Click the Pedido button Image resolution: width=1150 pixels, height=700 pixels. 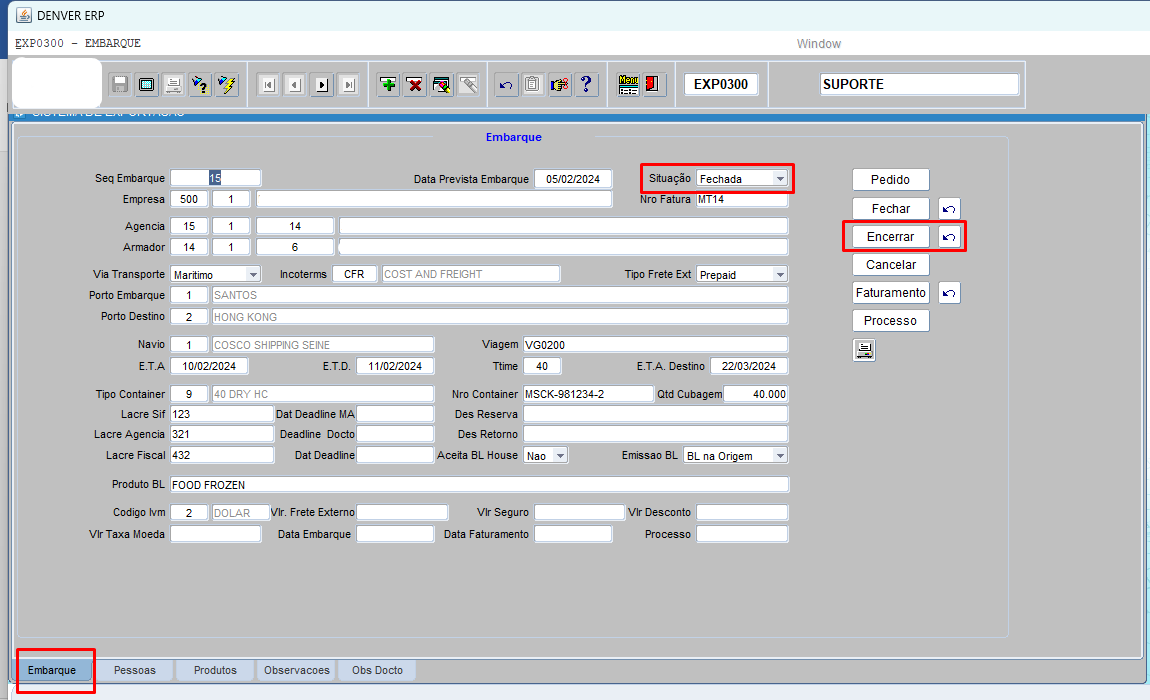(890, 180)
